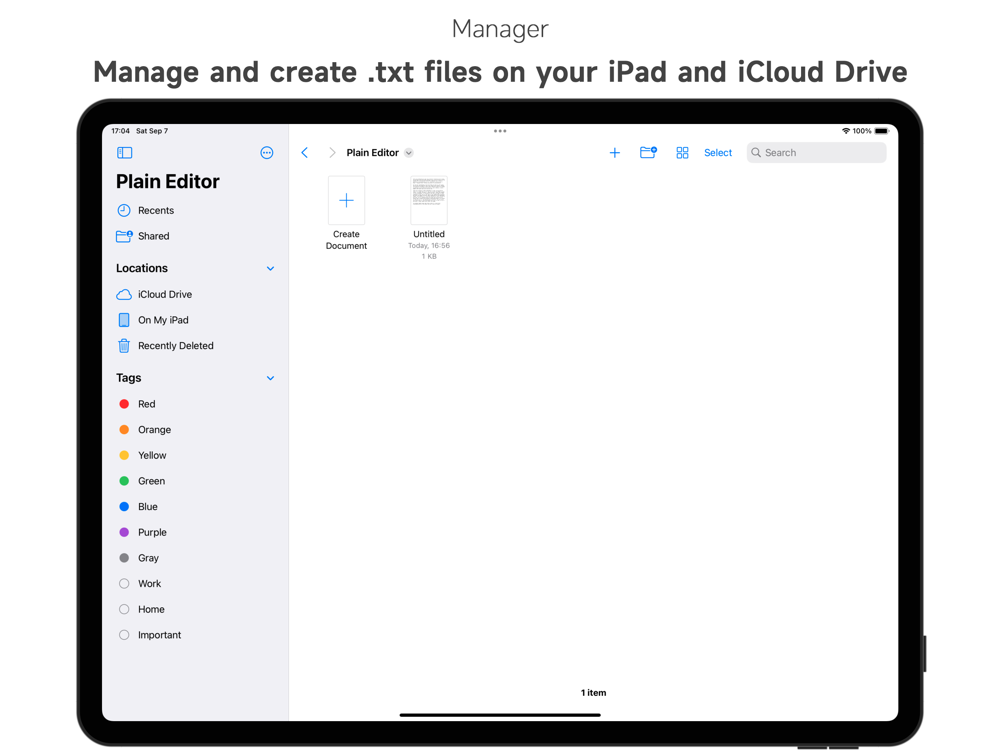This screenshot has width=1000, height=750.
Task: Click the '1 KB' file size text
Action: (429, 256)
